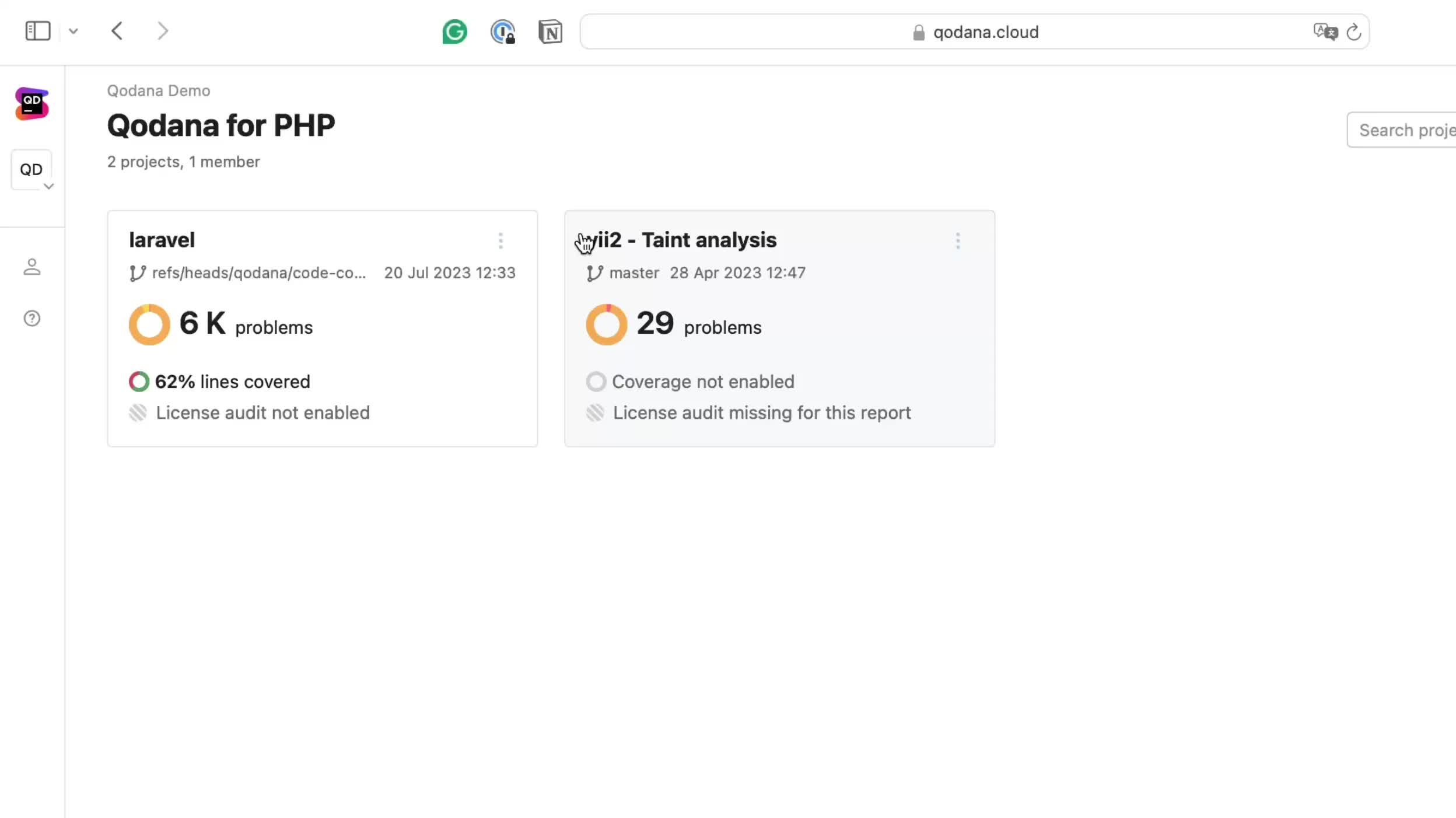Open the QD organization switcher dropdown

32,170
